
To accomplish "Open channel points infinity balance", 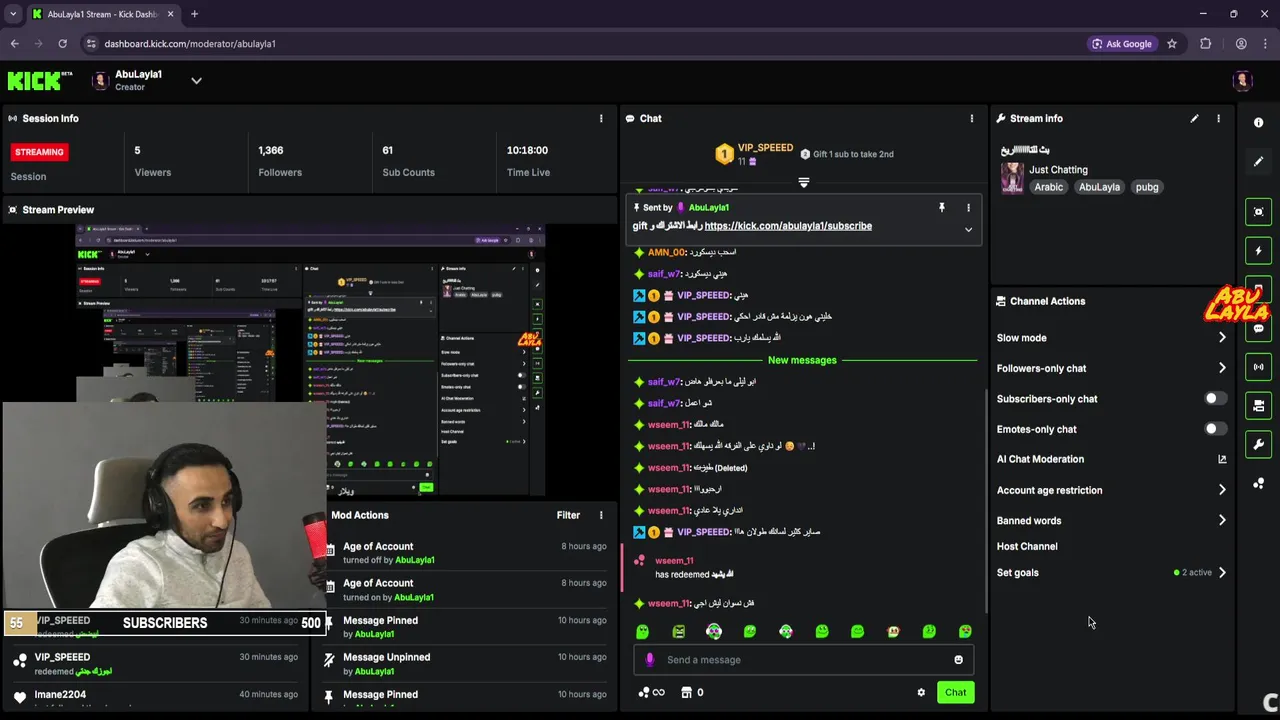I will tap(651, 692).
